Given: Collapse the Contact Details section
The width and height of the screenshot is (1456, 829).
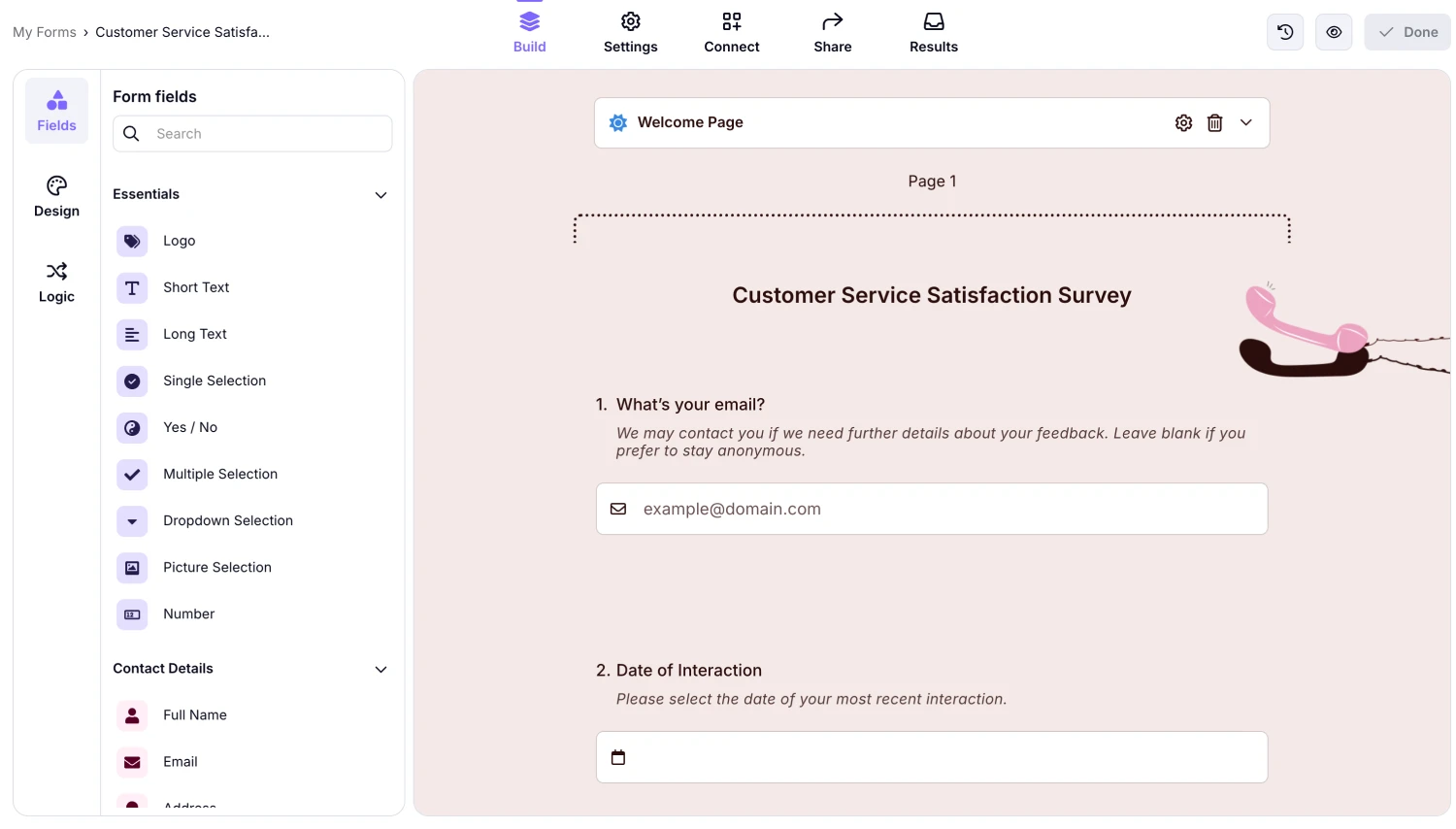Looking at the screenshot, I should point(381,669).
